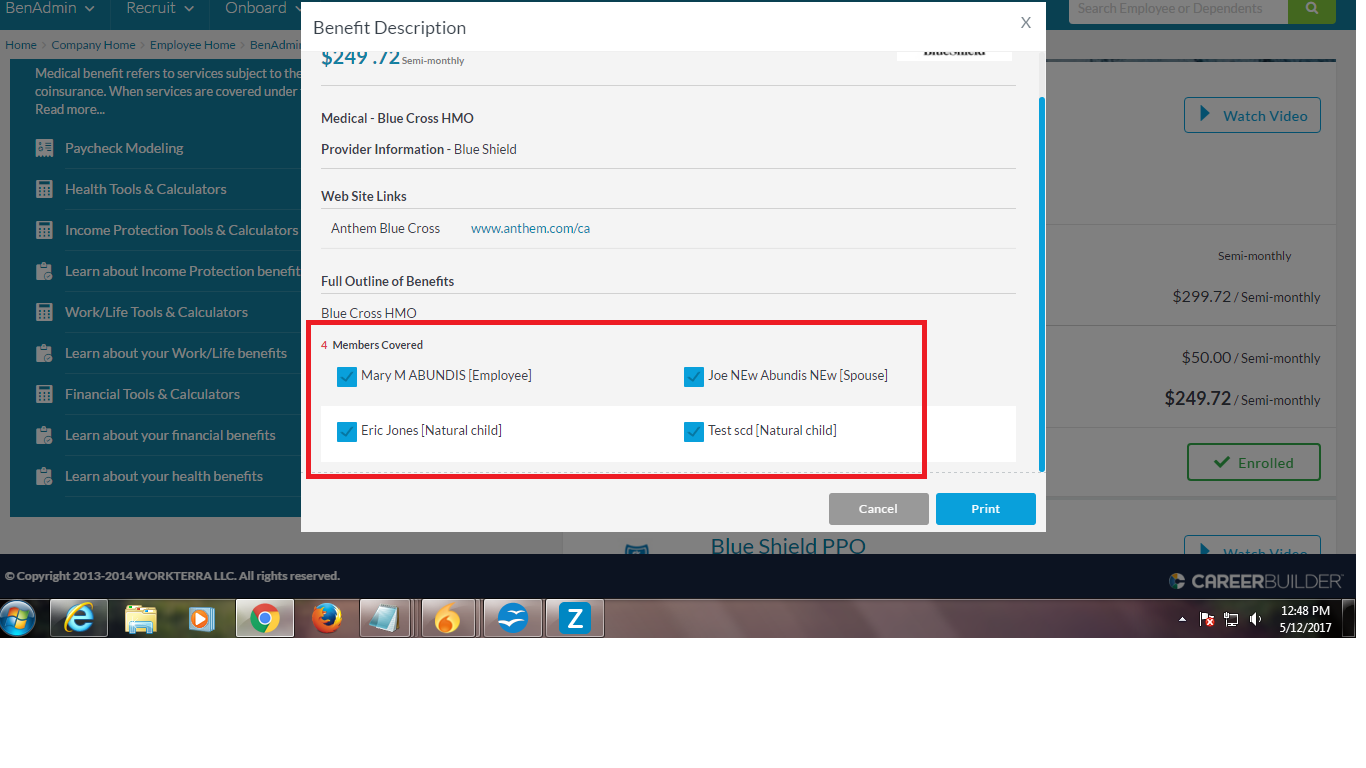This screenshot has height=768, width=1366.
Task: Launch Internet Explorer from the taskbar
Action: (78, 619)
